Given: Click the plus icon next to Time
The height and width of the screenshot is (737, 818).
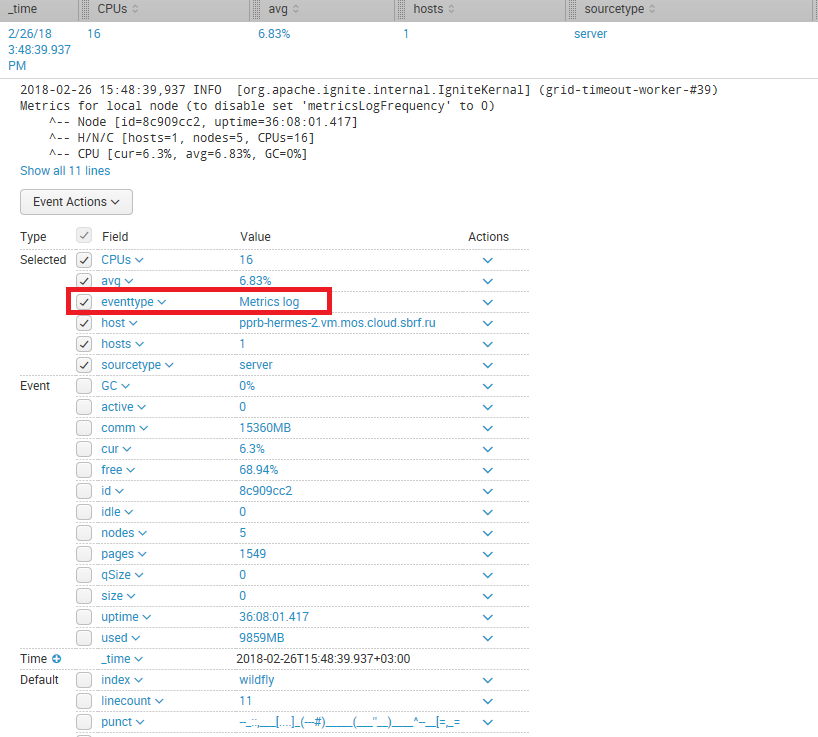Looking at the screenshot, I should click(56, 659).
